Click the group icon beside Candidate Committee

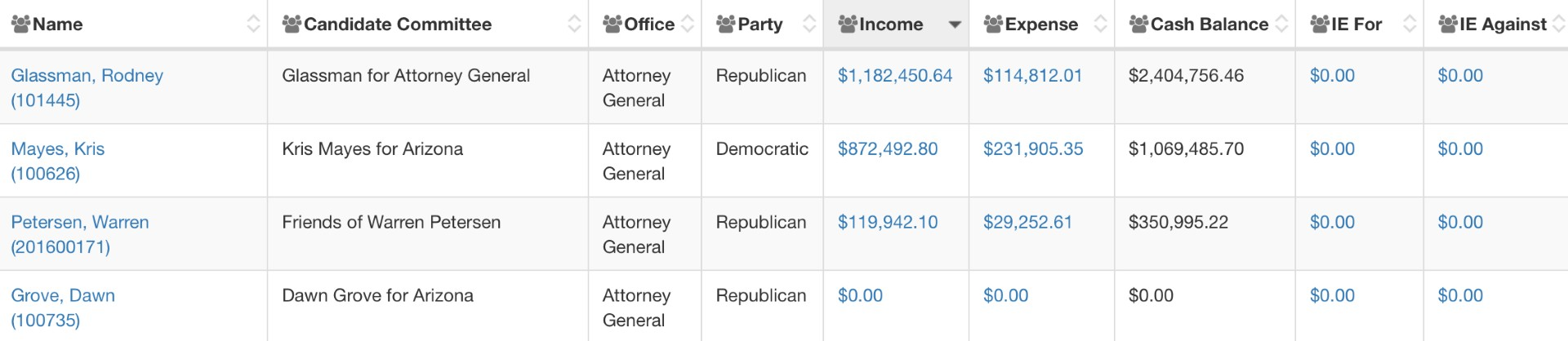click(292, 24)
